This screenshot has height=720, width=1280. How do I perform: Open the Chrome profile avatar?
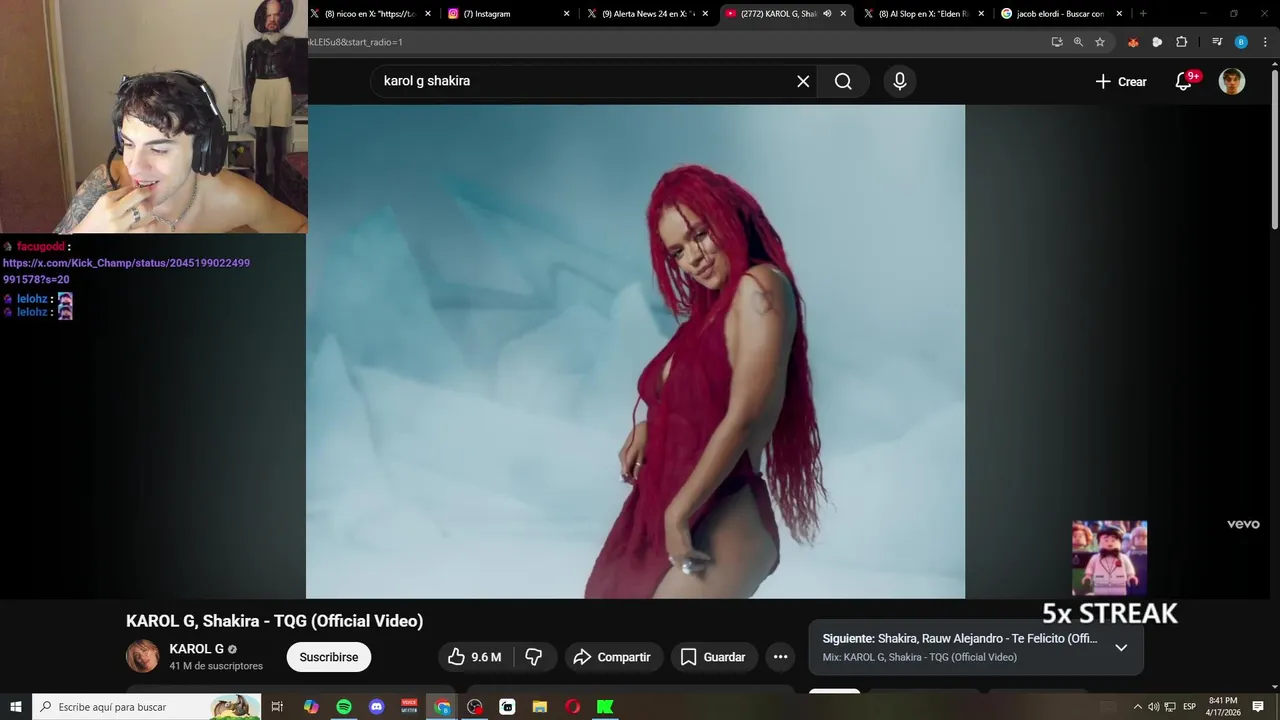click(x=1241, y=42)
